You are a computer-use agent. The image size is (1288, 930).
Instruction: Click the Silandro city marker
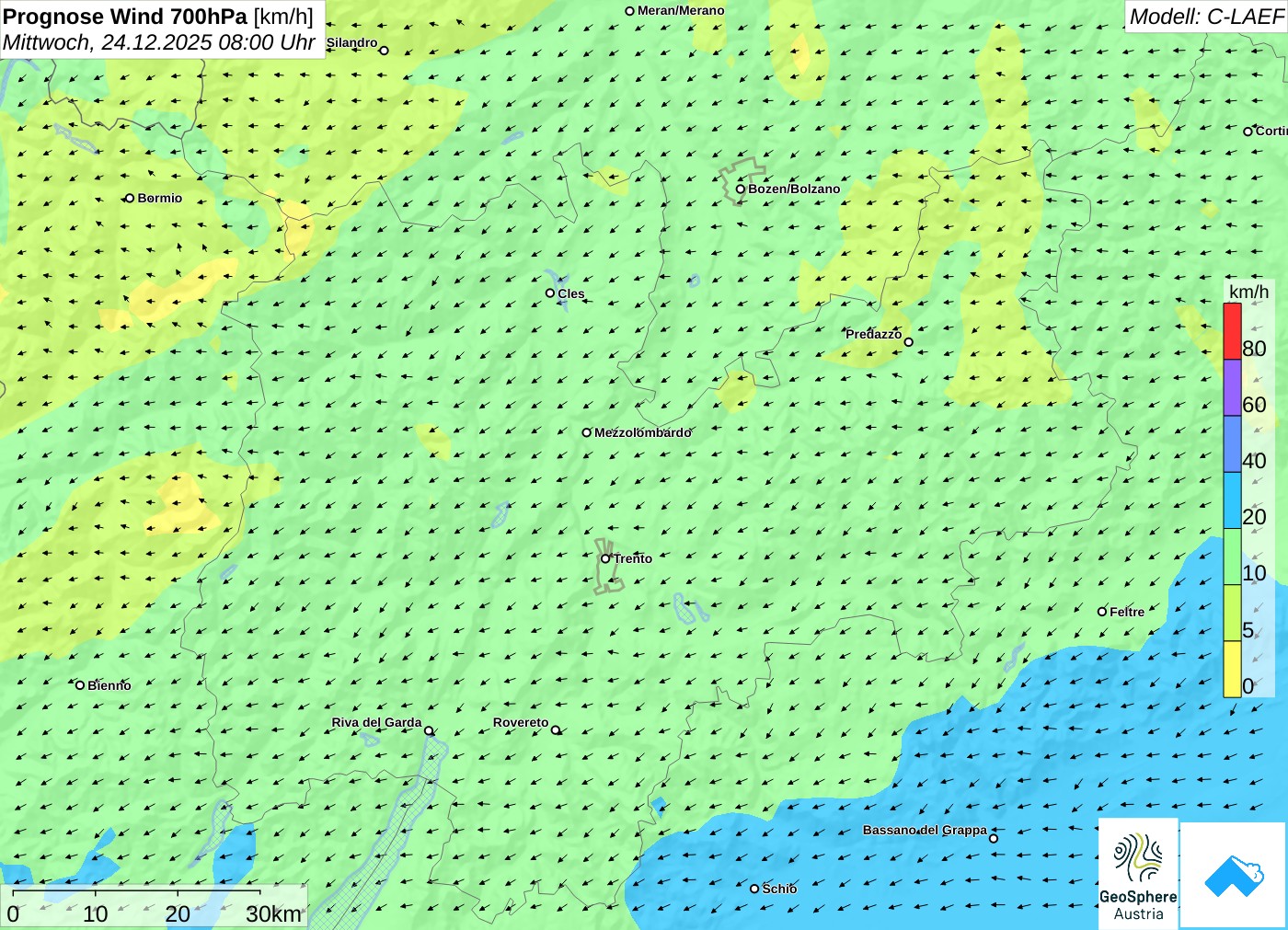384,51
